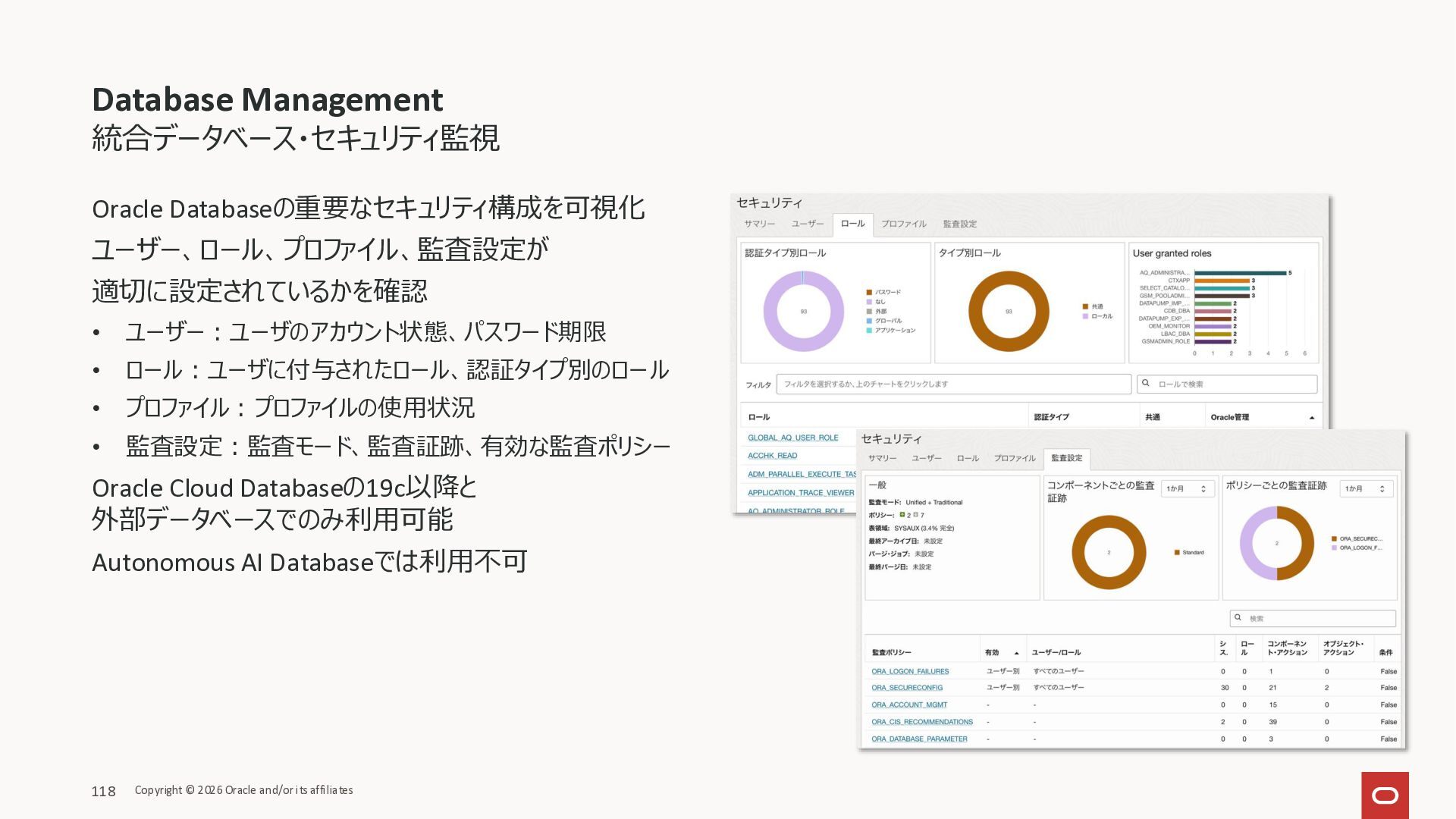Click the AQ_ADMINISTRA... bar in User granted roles
1456x819 pixels.
tap(1240, 273)
